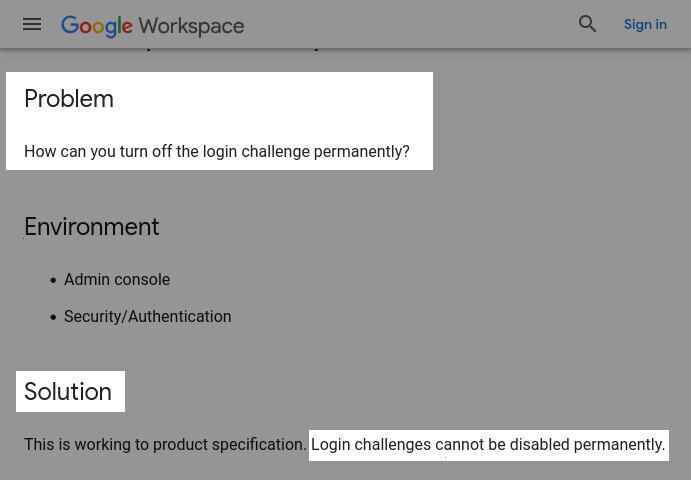Click bullet point beside Admin console
691x480 pixels.
(53, 280)
